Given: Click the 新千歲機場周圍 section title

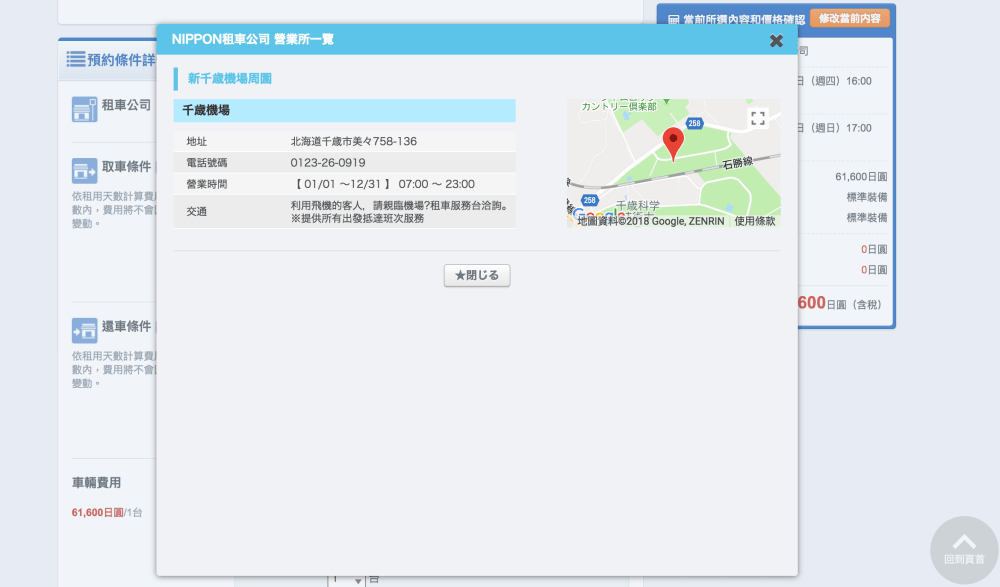Looking at the screenshot, I should 230,78.
